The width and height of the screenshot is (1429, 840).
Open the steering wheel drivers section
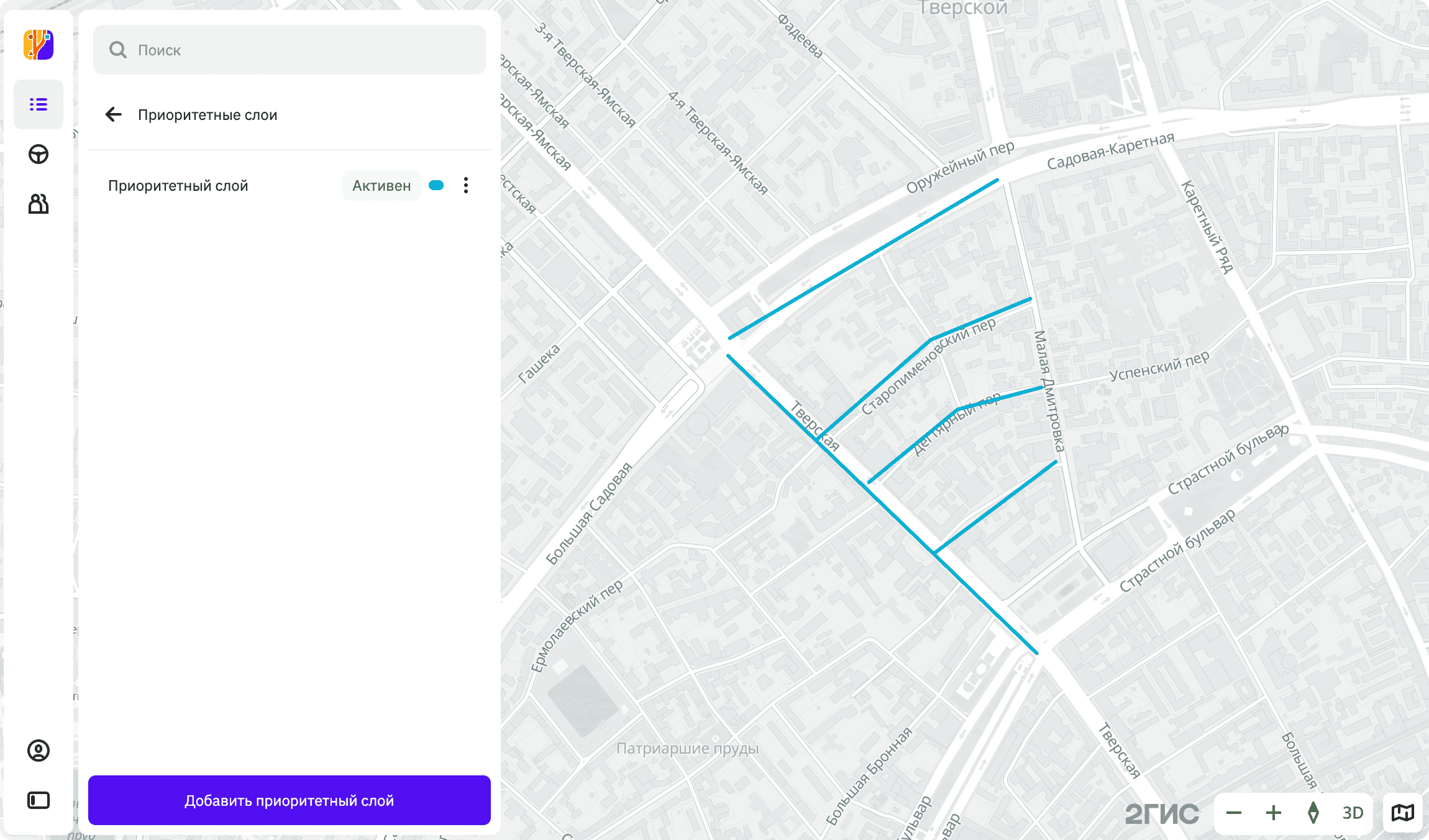39,154
